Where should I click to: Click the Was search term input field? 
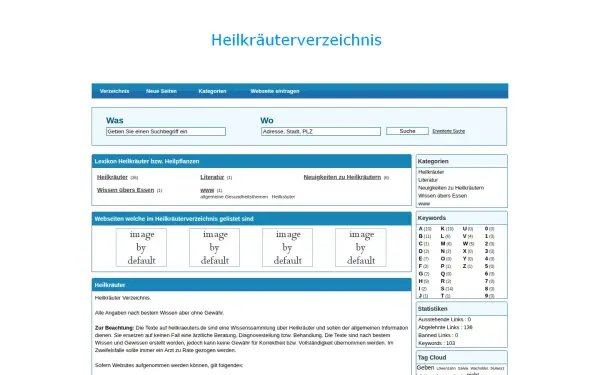point(166,131)
